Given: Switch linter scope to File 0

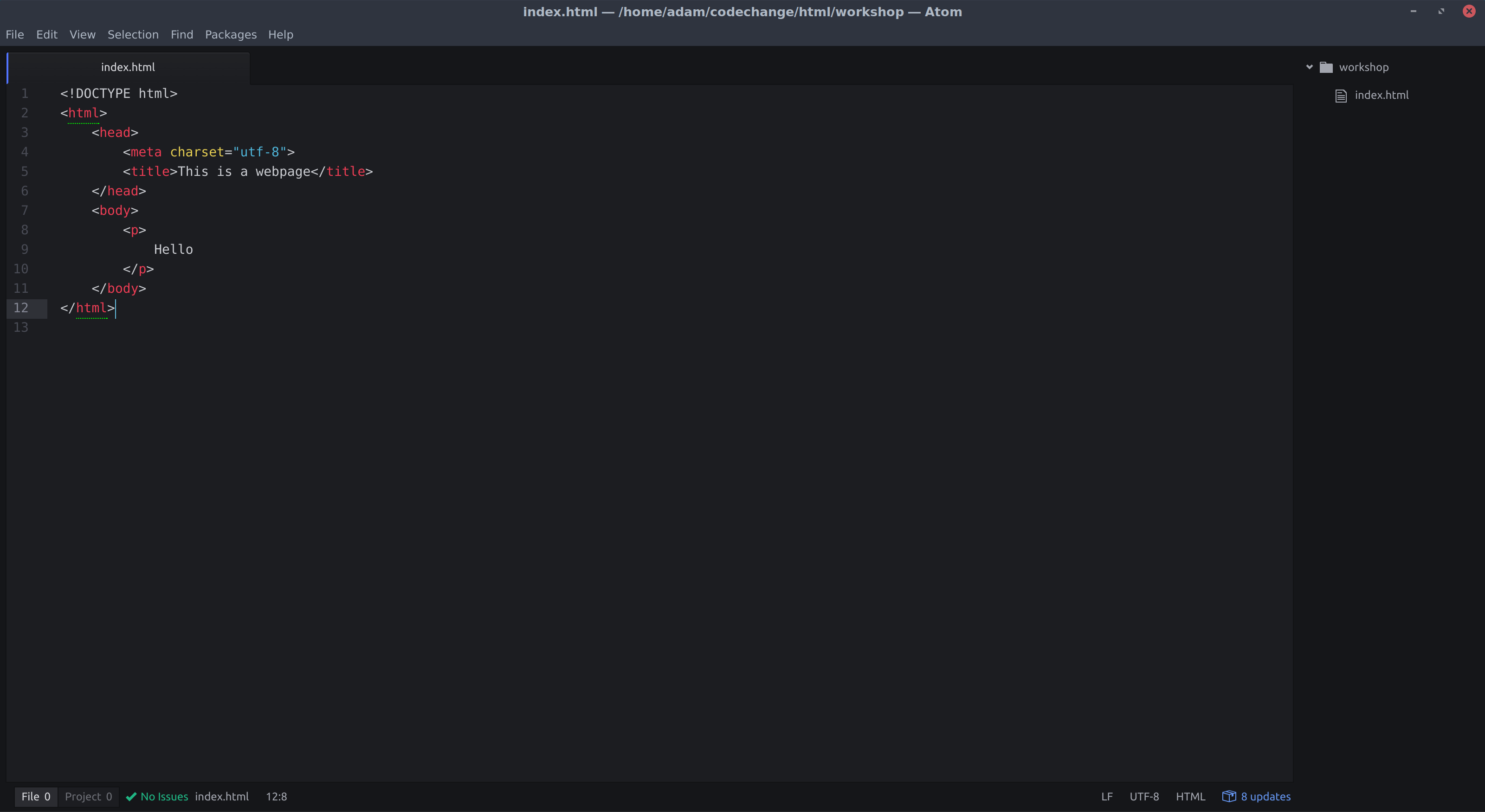Looking at the screenshot, I should pos(36,796).
